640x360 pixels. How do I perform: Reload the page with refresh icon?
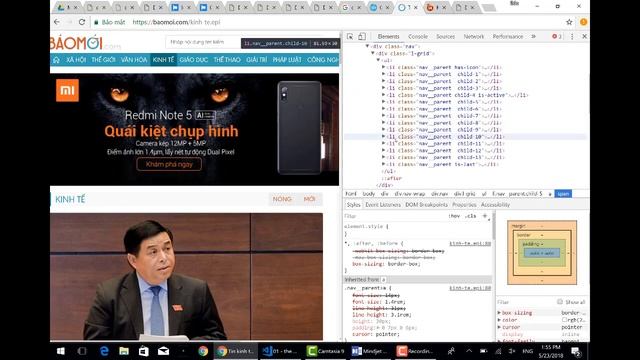pyautogui.click(x=82, y=22)
